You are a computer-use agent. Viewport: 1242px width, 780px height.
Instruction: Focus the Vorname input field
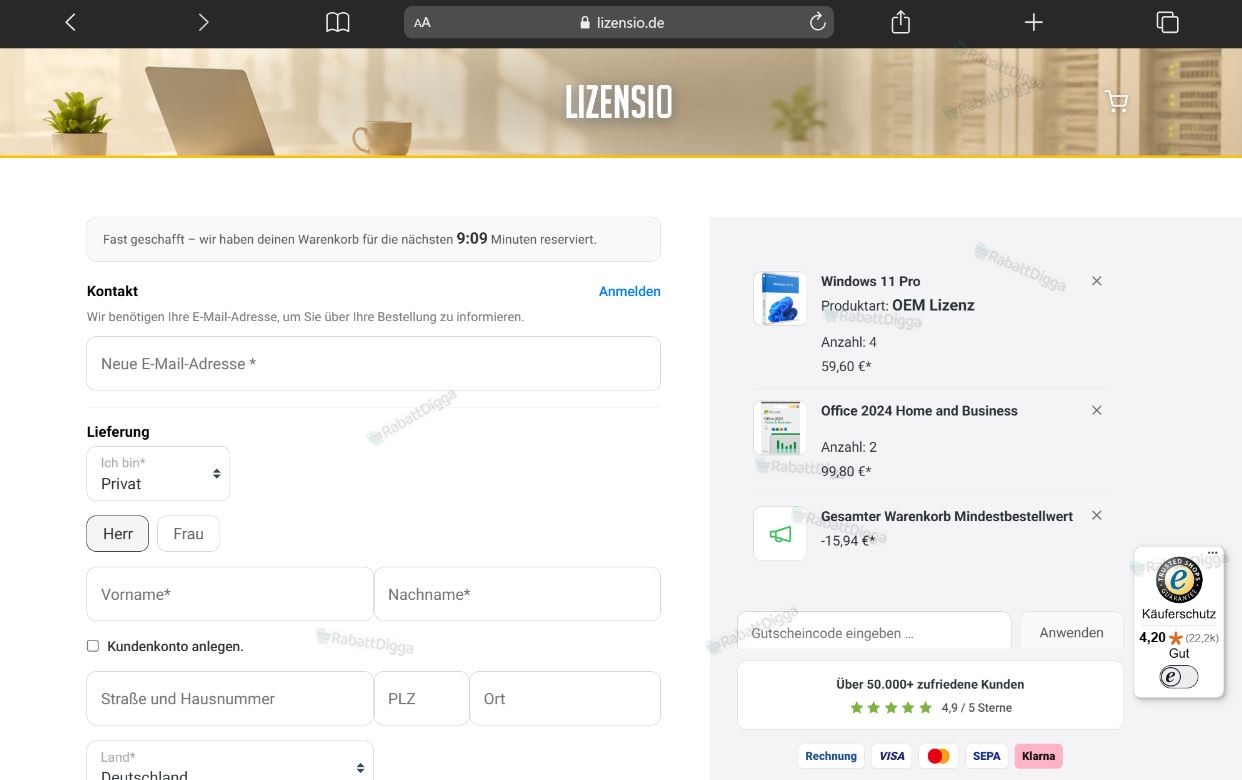click(x=230, y=595)
